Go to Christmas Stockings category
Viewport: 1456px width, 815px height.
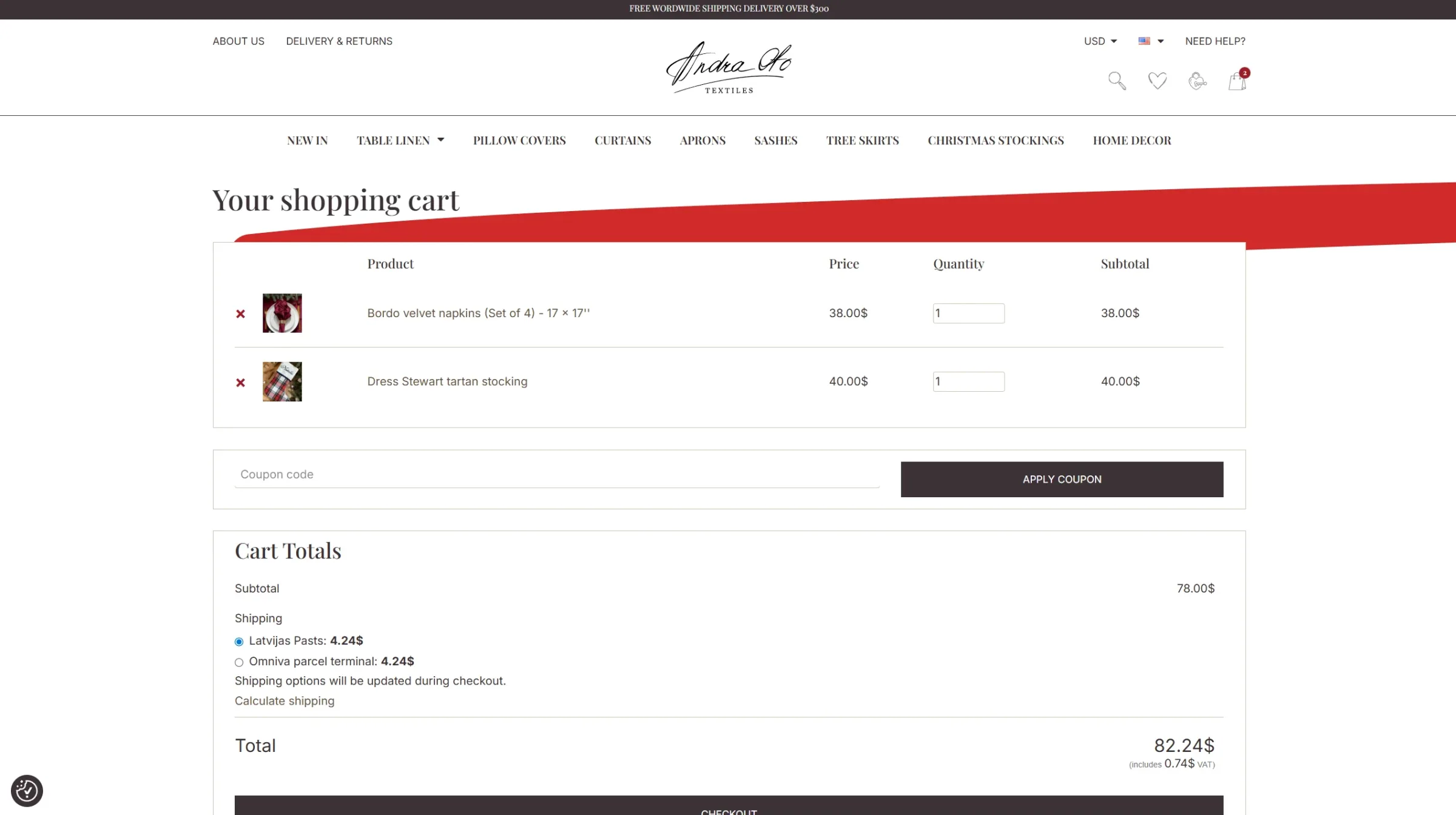996,140
